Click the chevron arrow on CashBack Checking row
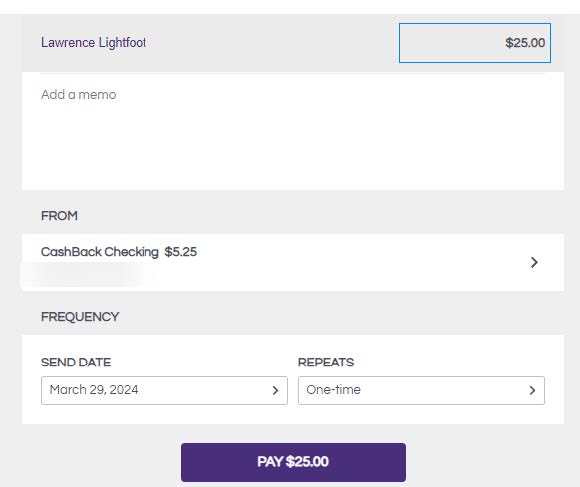The height and width of the screenshot is (487, 580). [534, 262]
